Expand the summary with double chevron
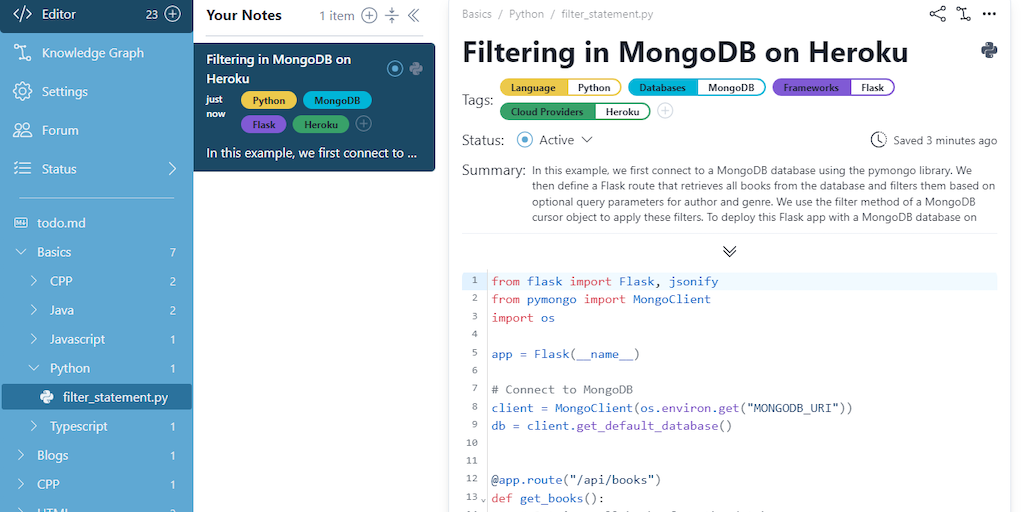The width and height of the screenshot is (1024, 512). (x=729, y=251)
